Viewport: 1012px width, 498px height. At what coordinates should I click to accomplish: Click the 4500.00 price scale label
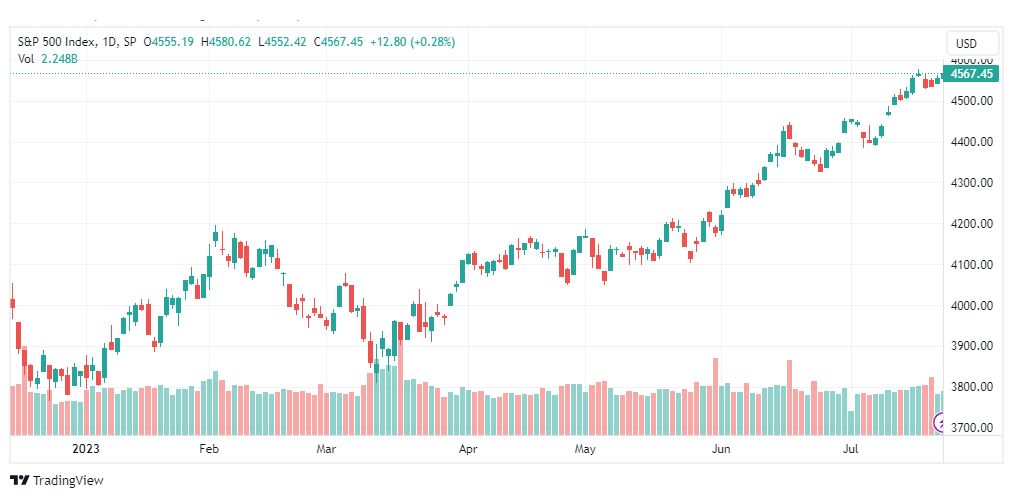pos(971,101)
